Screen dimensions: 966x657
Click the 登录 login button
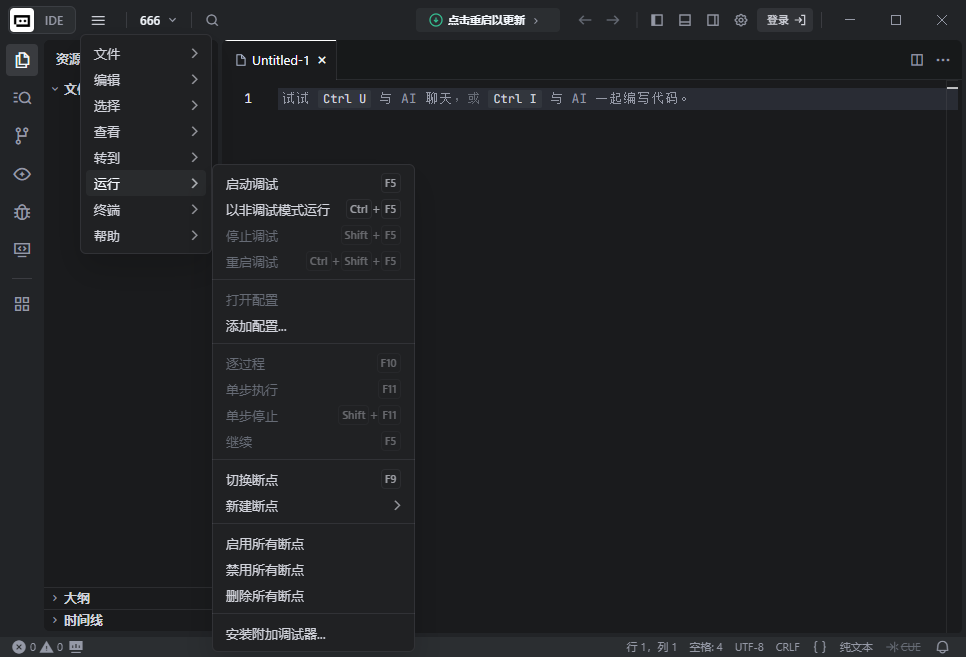785,20
